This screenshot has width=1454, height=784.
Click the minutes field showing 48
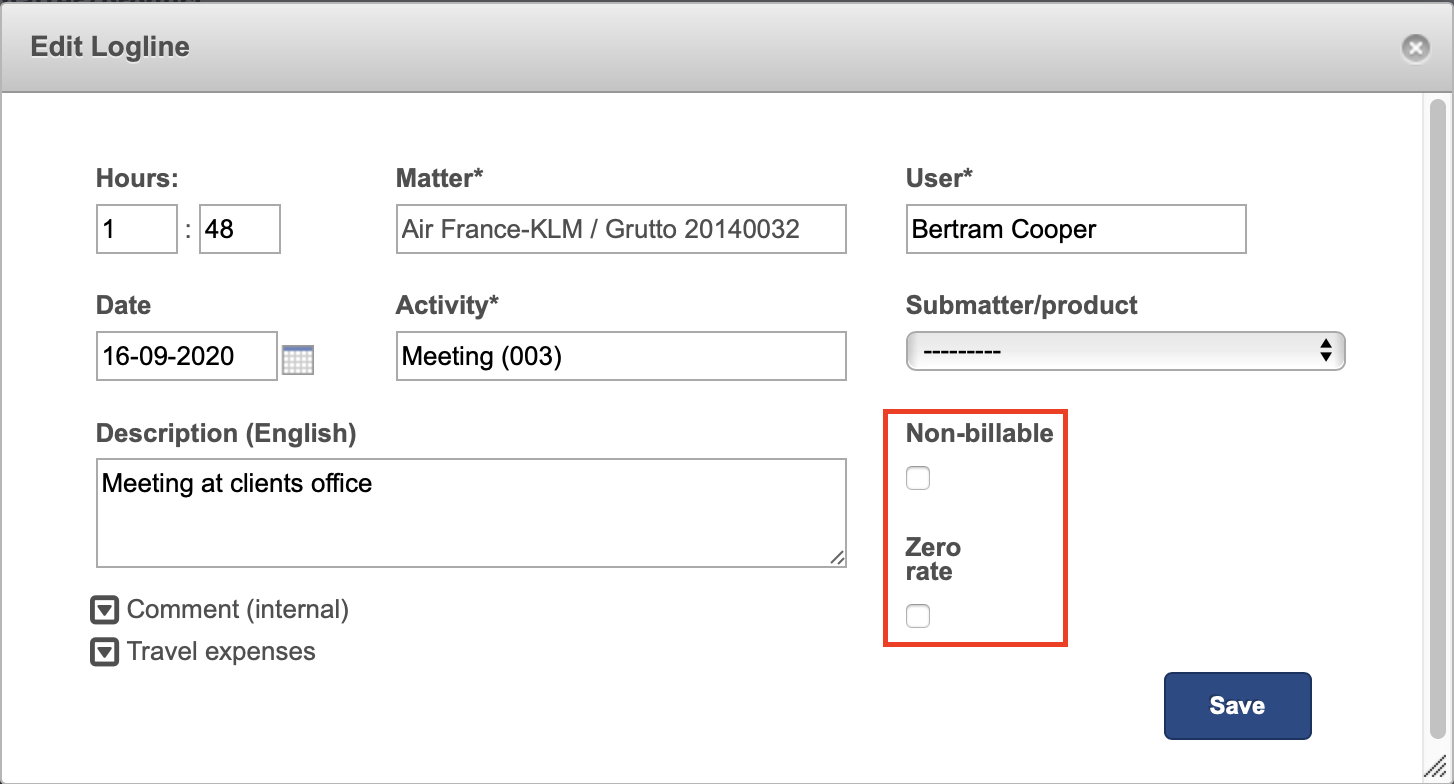[x=240, y=229]
